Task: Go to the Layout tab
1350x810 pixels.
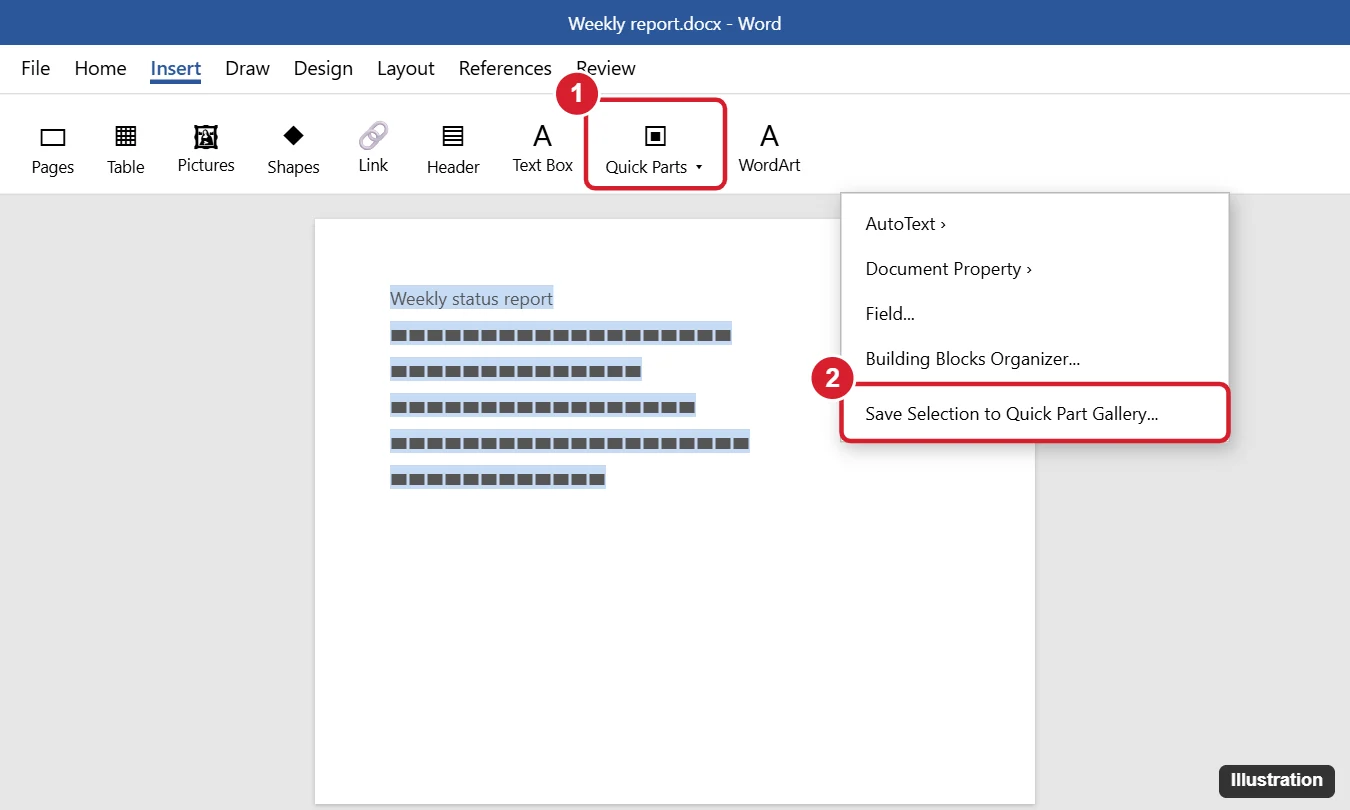Action: click(x=405, y=68)
